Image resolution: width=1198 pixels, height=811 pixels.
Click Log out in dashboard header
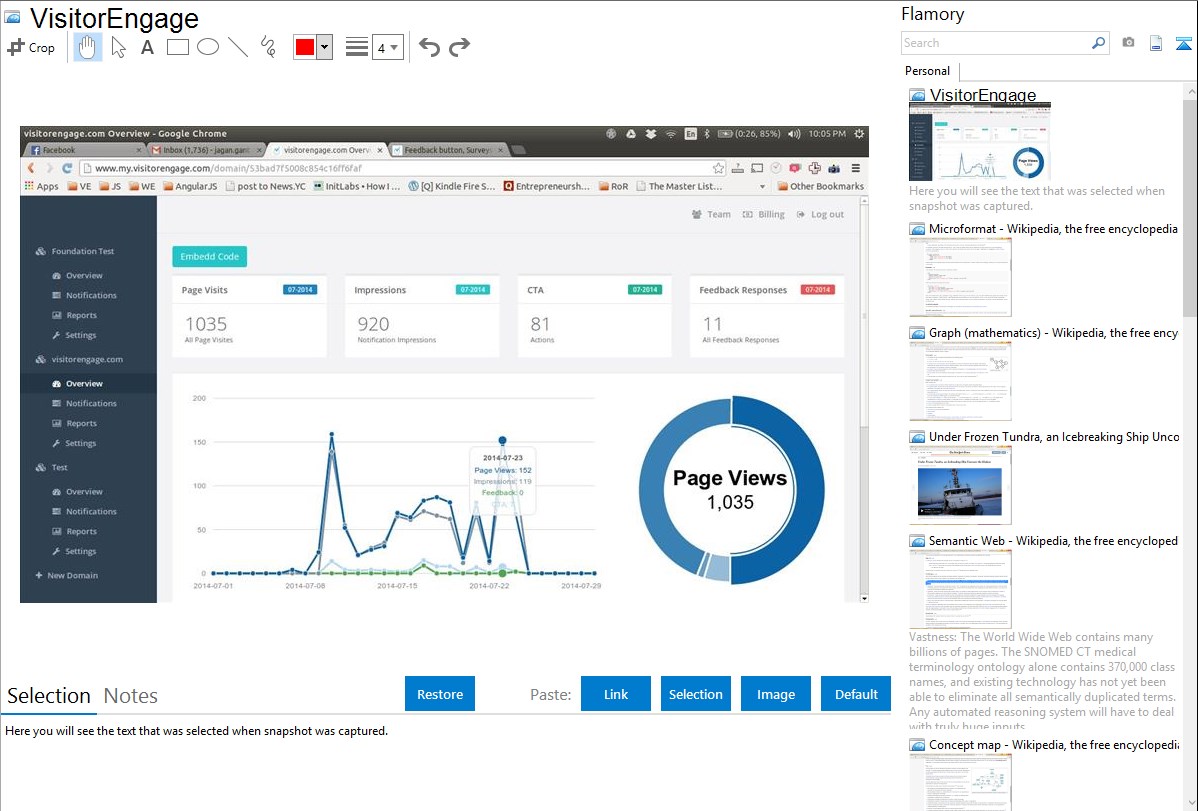coord(821,214)
